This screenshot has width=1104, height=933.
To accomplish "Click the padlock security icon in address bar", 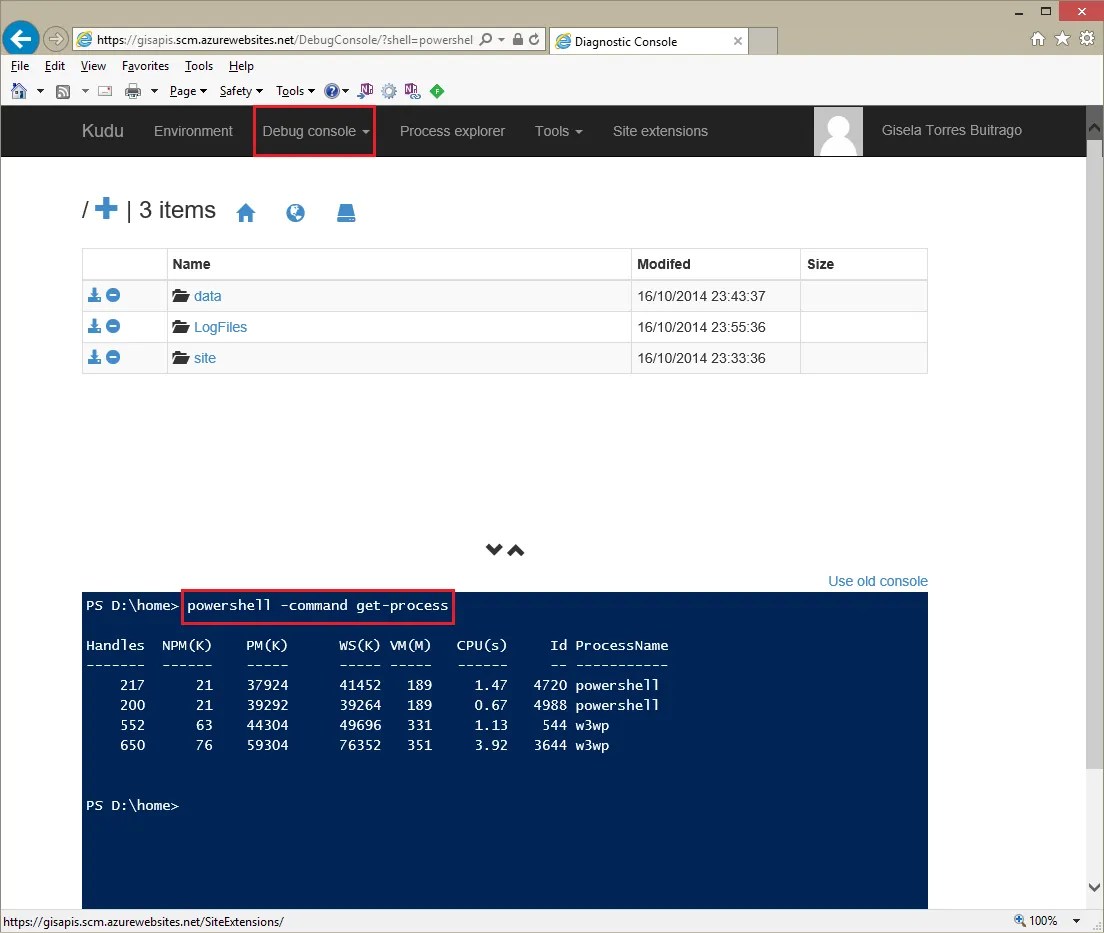I will point(518,39).
